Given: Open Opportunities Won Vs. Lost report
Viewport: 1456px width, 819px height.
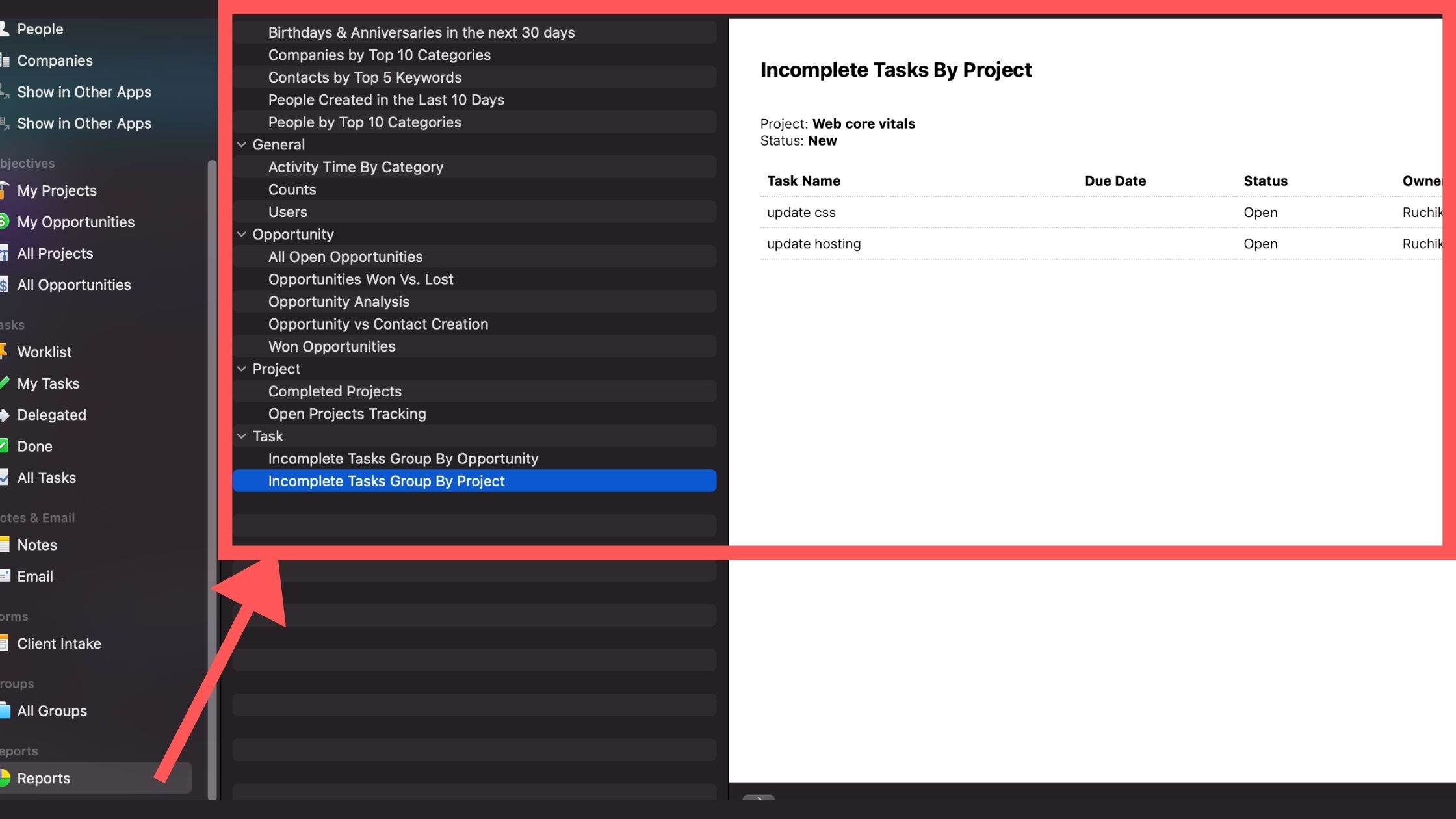Looking at the screenshot, I should point(474,279).
